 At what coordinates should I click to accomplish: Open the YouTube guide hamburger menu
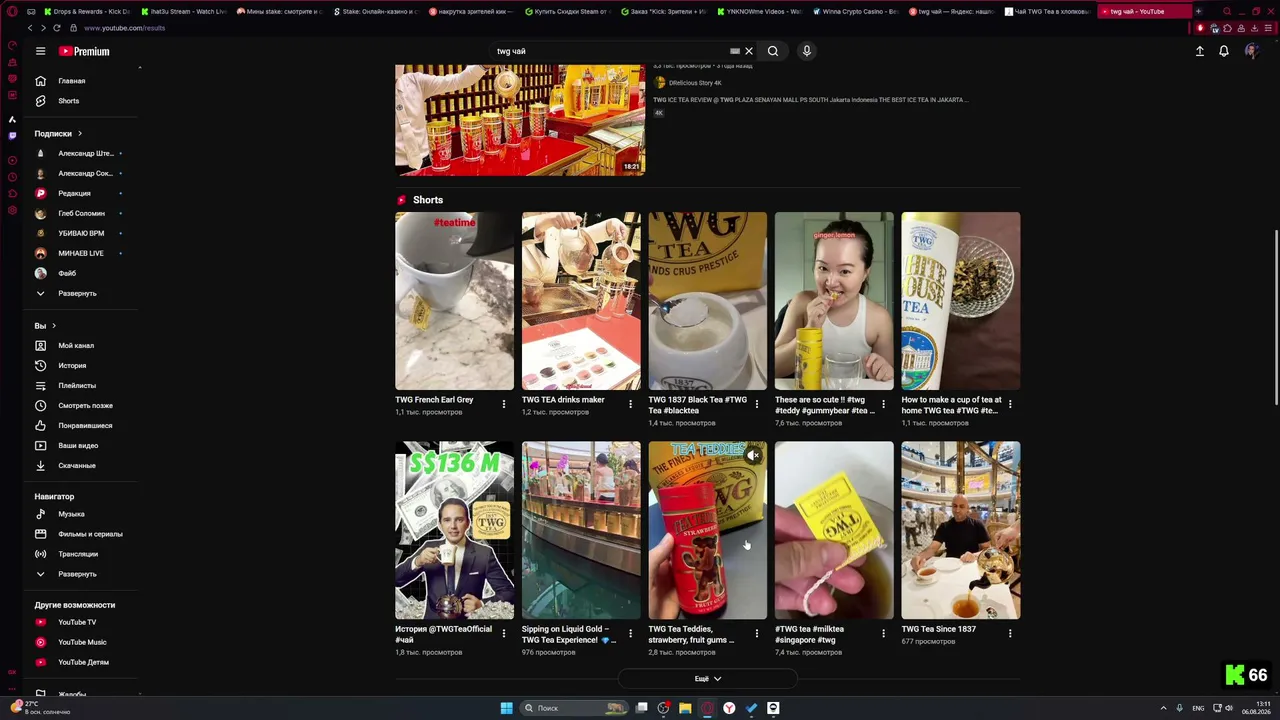pyautogui.click(x=40, y=51)
